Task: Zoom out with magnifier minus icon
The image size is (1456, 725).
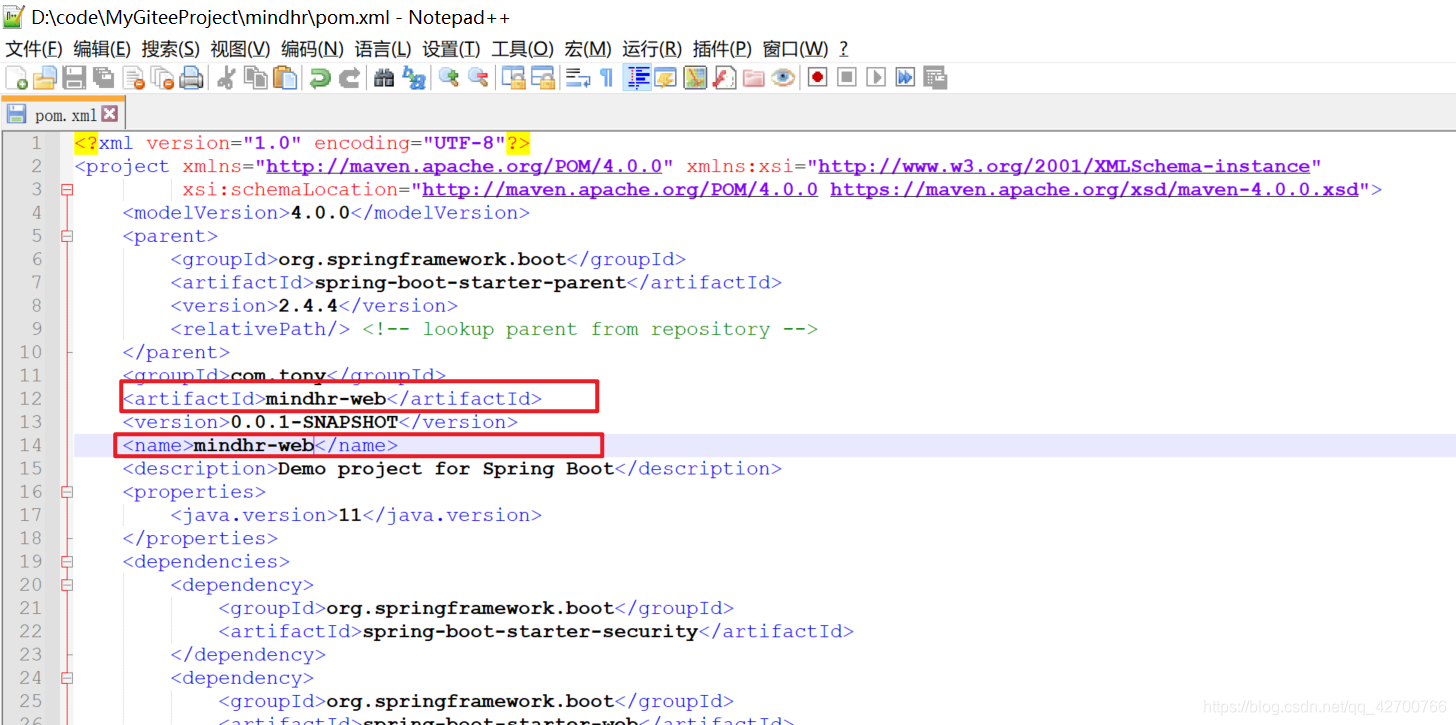Action: (x=478, y=78)
